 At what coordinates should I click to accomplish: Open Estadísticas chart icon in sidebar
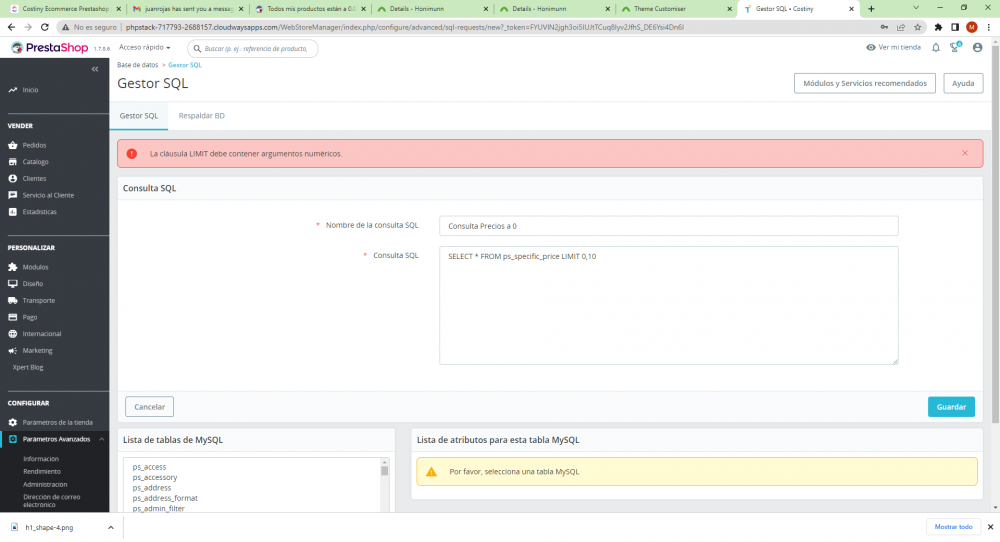(x=13, y=212)
